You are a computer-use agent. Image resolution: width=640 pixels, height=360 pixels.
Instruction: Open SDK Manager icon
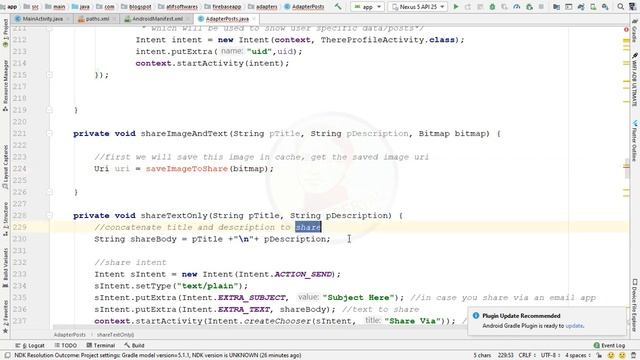coord(605,7)
